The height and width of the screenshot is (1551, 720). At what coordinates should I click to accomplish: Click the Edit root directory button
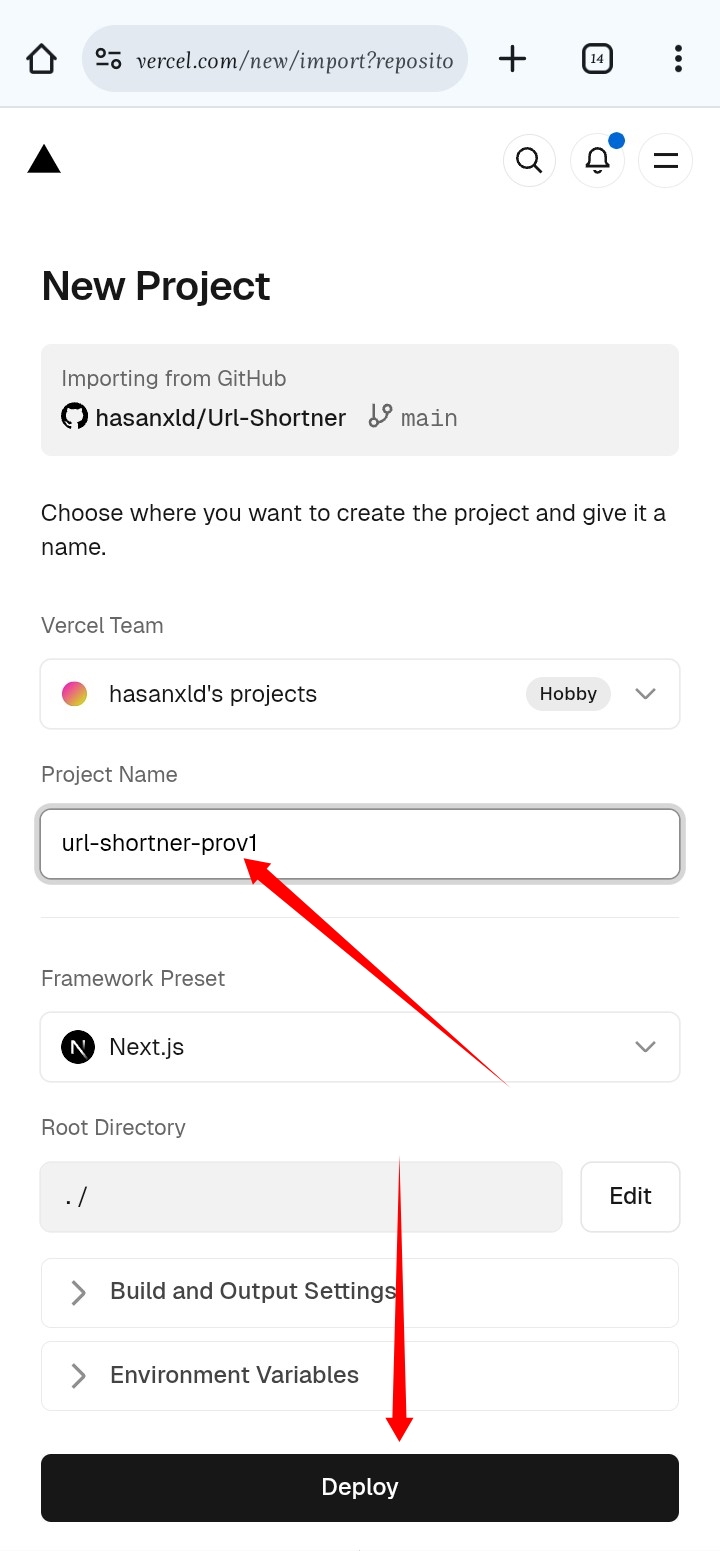tap(630, 1196)
